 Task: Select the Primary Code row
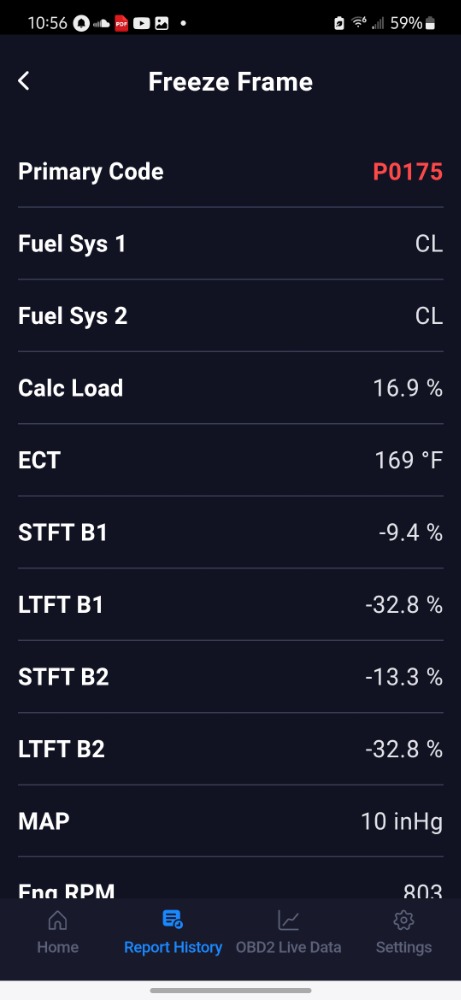(x=230, y=172)
